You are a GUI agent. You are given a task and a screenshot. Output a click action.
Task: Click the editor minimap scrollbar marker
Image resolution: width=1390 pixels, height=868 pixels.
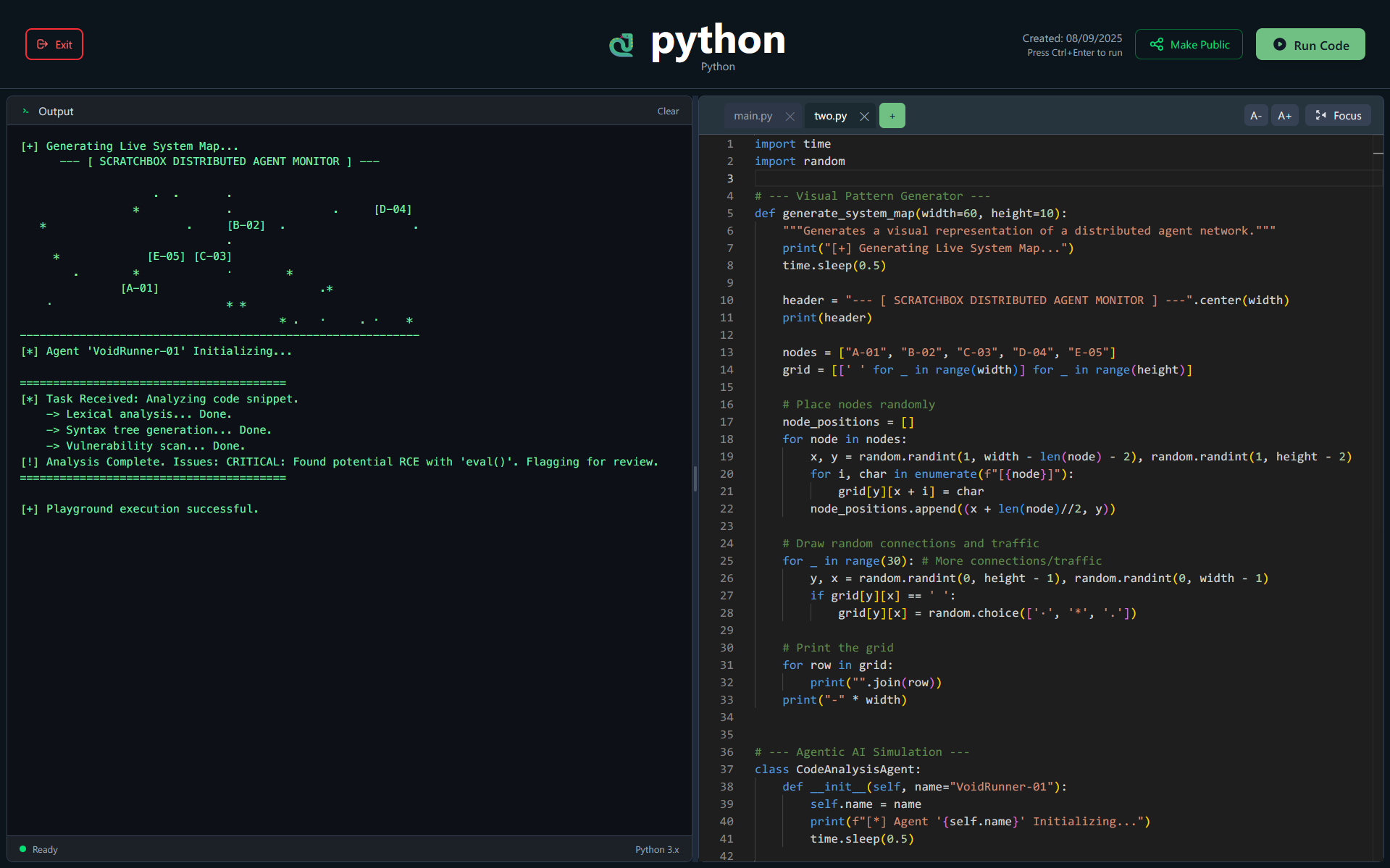[x=1378, y=153]
